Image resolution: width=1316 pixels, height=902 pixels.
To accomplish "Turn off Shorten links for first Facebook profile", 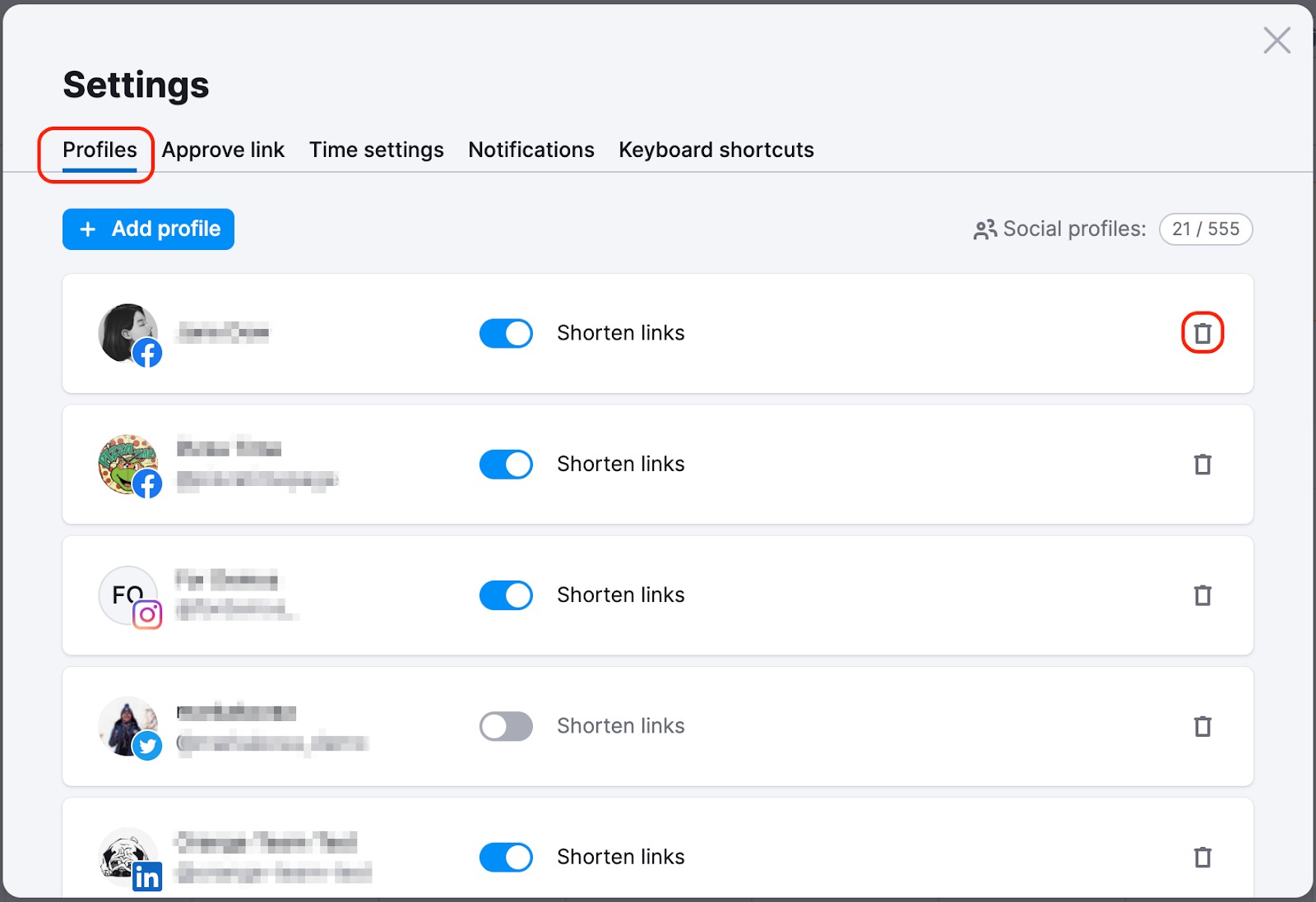I will [x=506, y=333].
